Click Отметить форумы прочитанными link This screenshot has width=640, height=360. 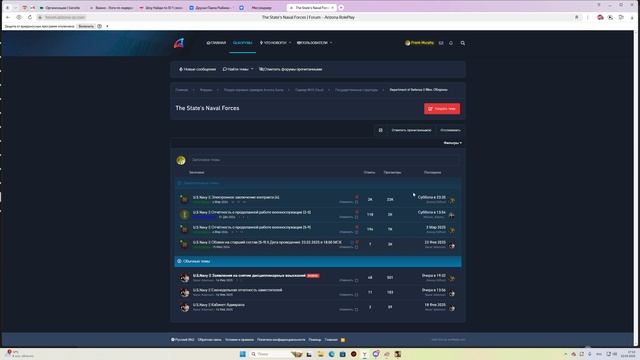point(291,69)
